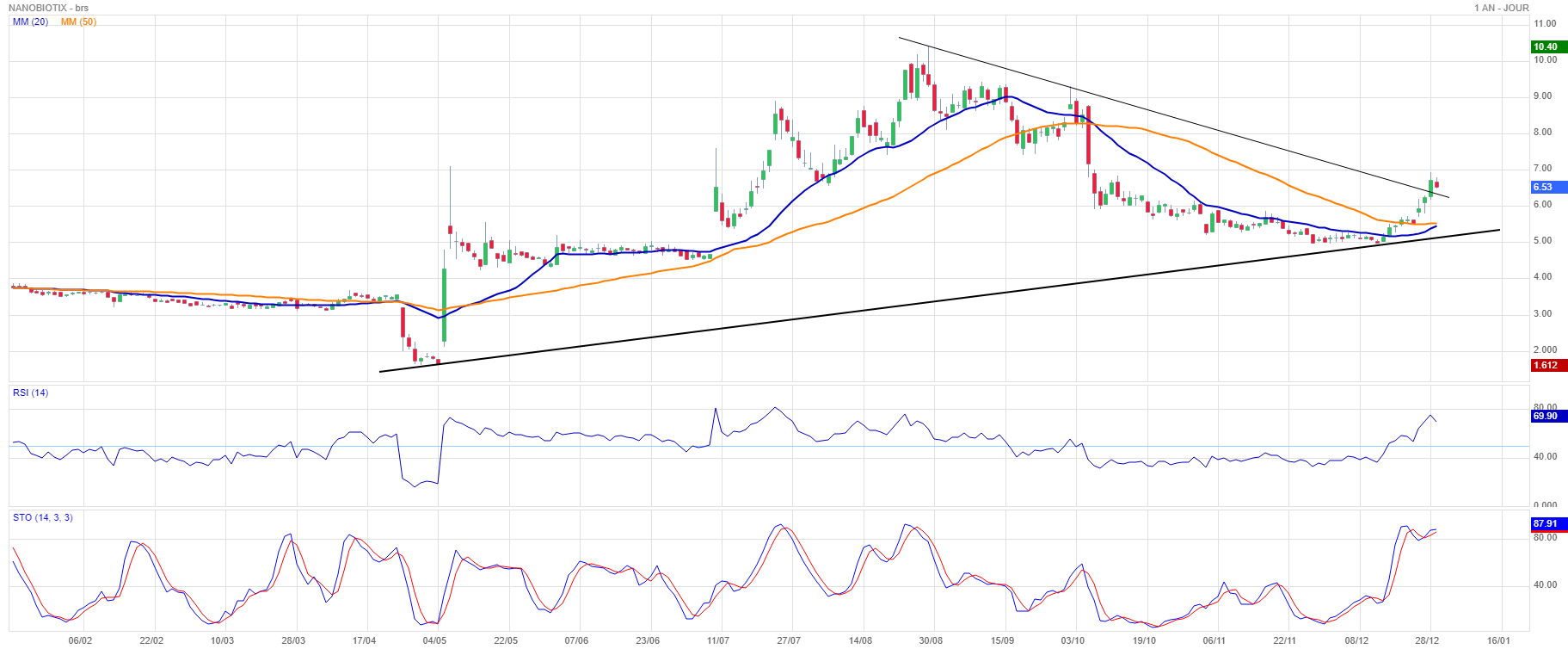Select the STO (14, 3, 3) indicator label
Screen dimensions: 1568x649
click(43, 517)
